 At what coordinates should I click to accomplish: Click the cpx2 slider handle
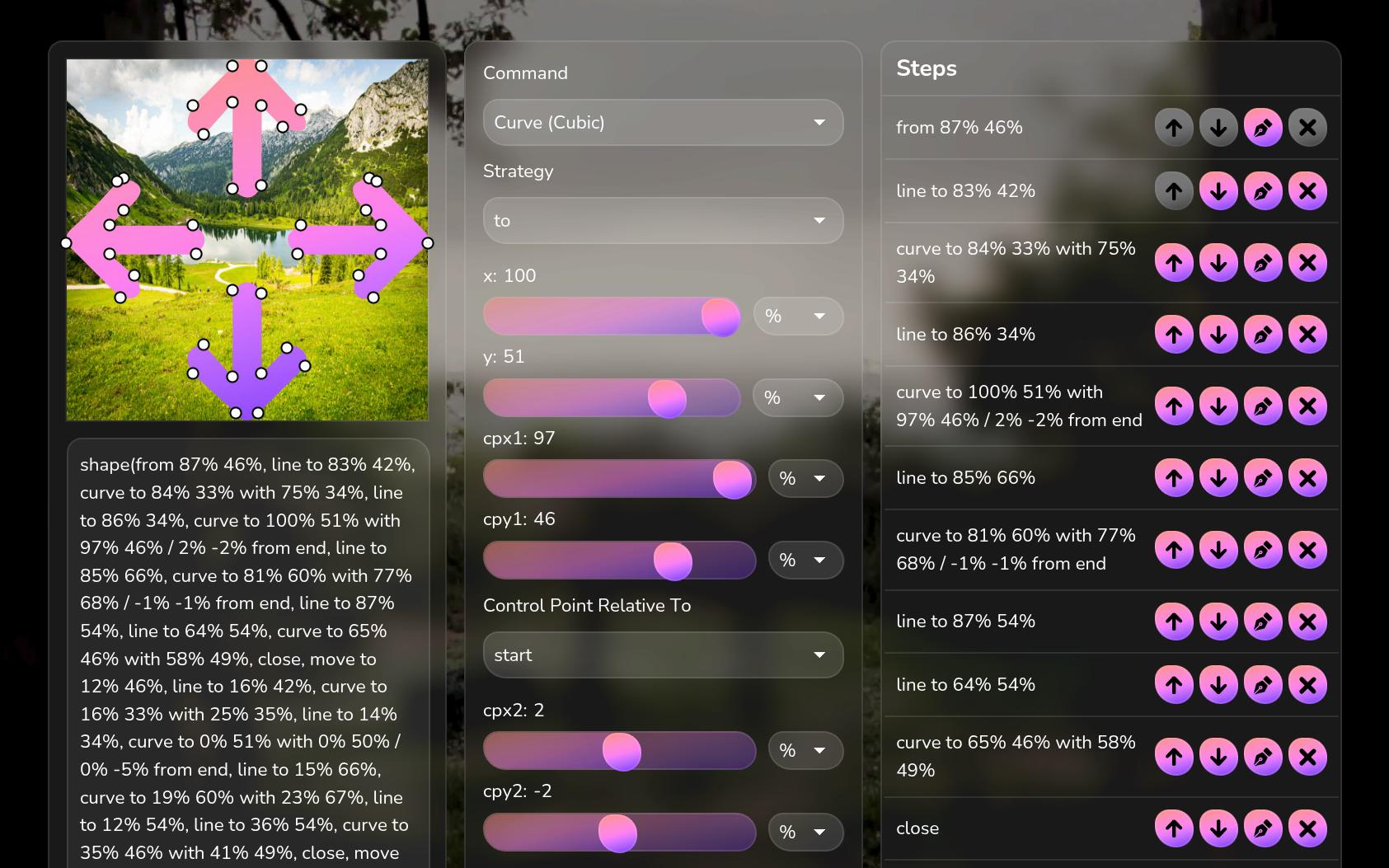coord(622,752)
